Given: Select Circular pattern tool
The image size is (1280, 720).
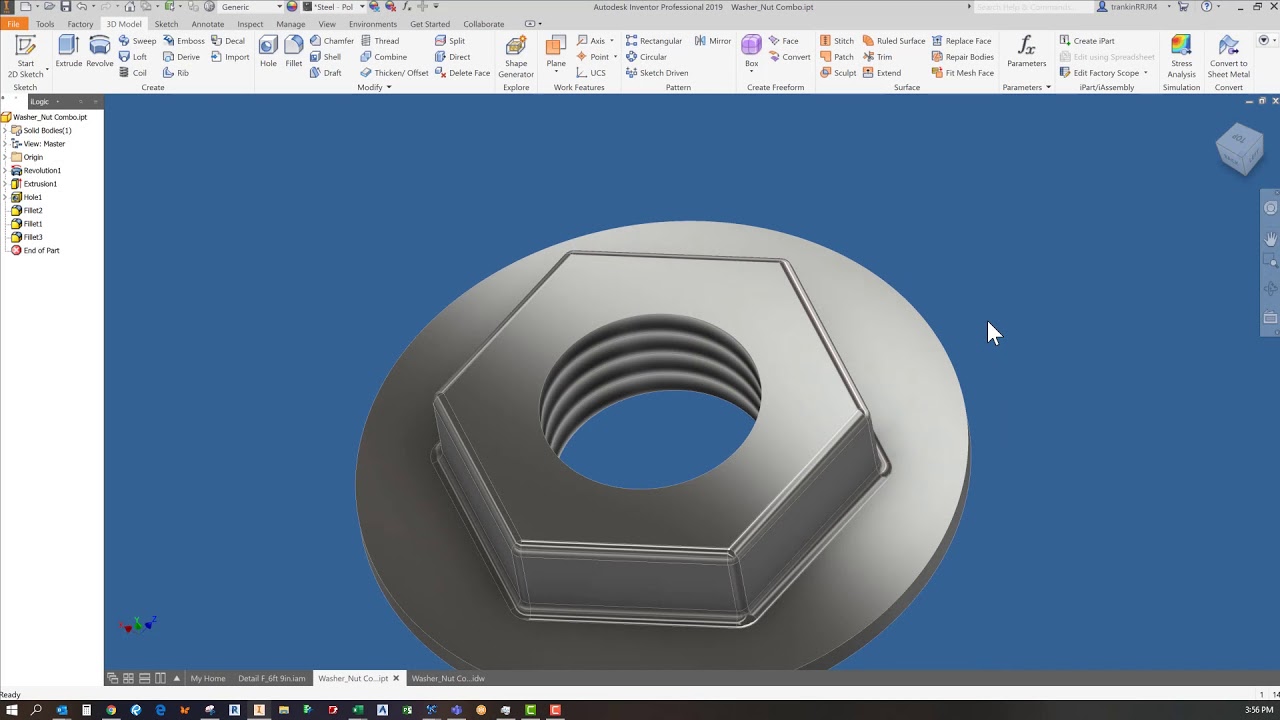Looking at the screenshot, I should [x=646, y=57].
